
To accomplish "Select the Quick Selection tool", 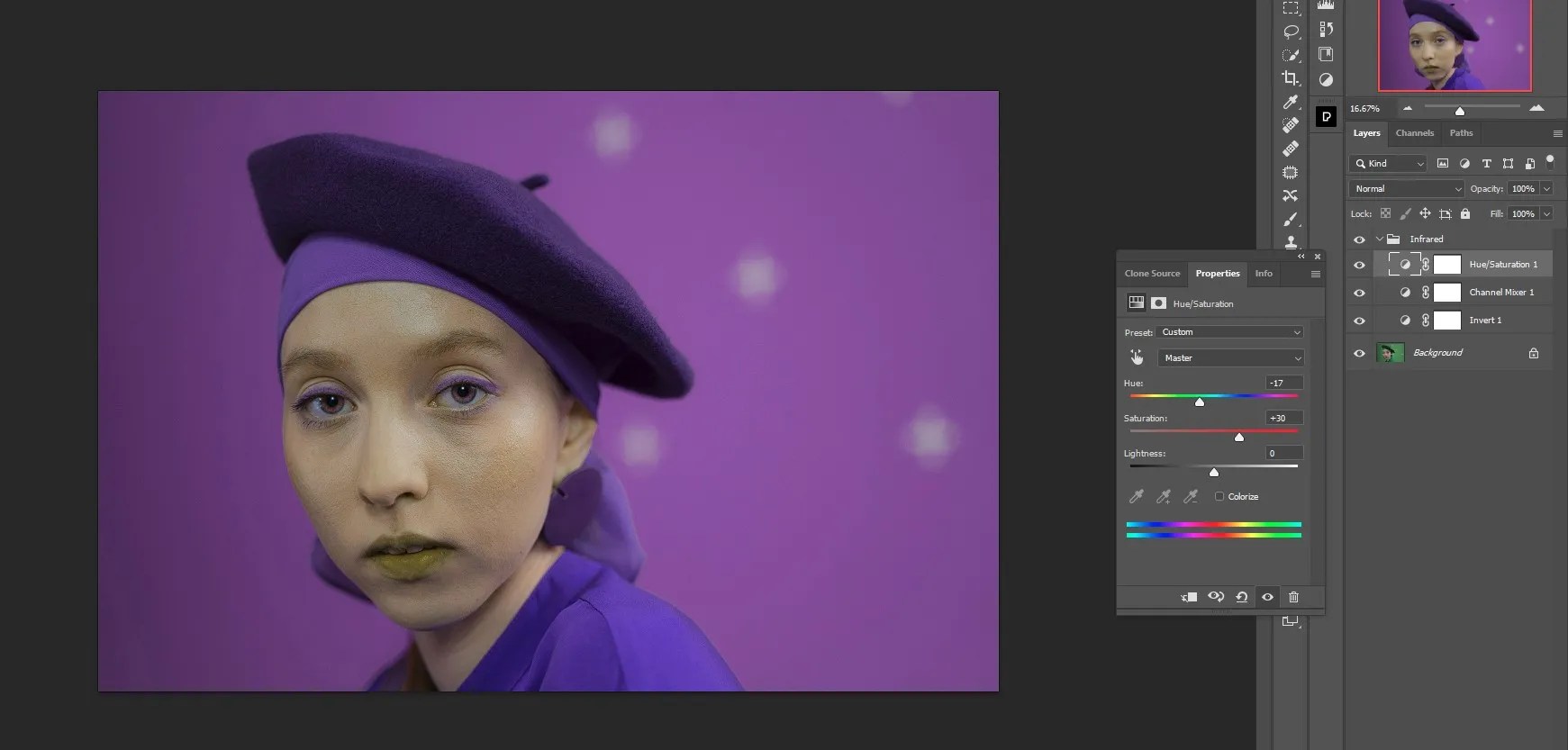I will pyautogui.click(x=1291, y=55).
